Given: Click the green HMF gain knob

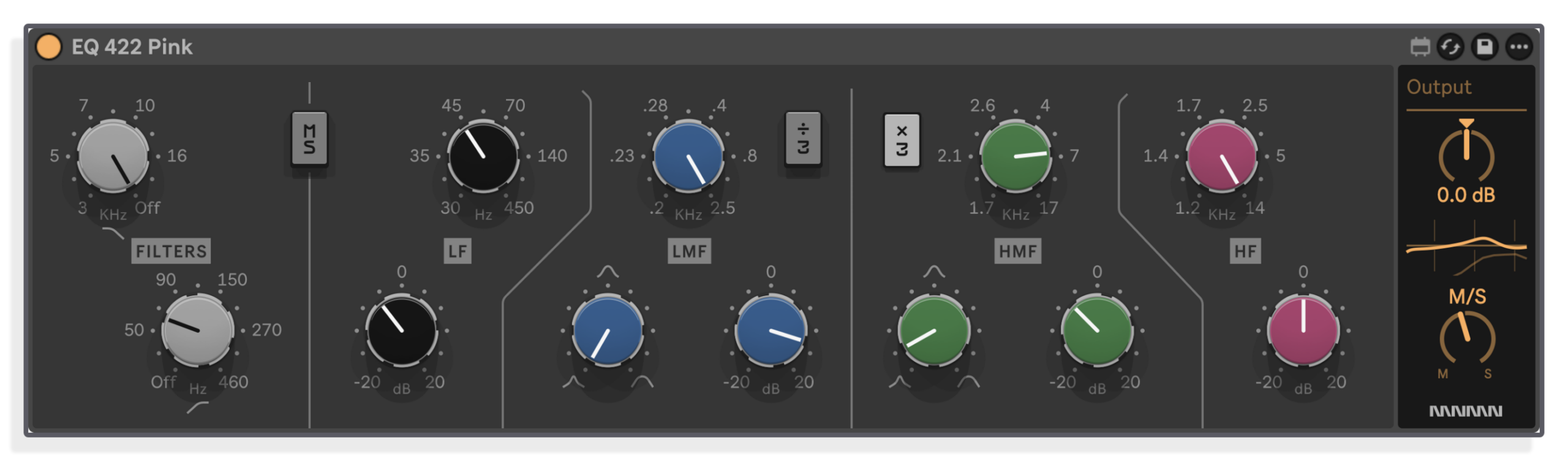Looking at the screenshot, I should pos(1097,330).
